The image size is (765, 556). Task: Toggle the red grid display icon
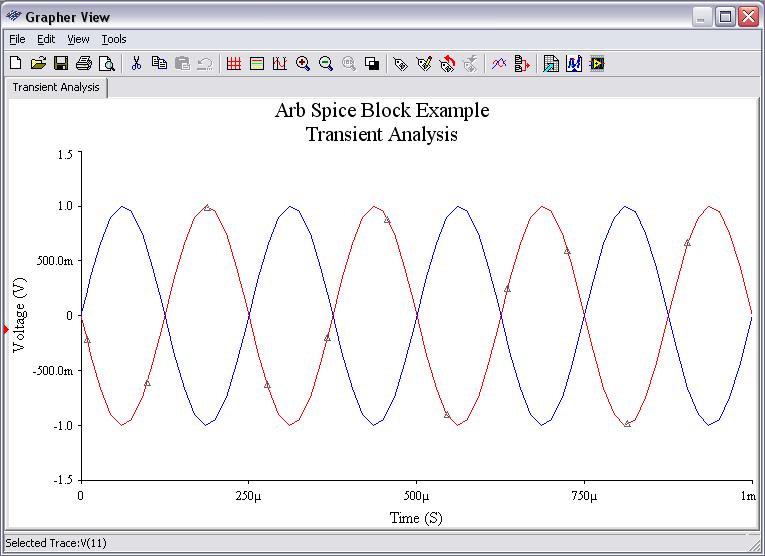[x=234, y=64]
